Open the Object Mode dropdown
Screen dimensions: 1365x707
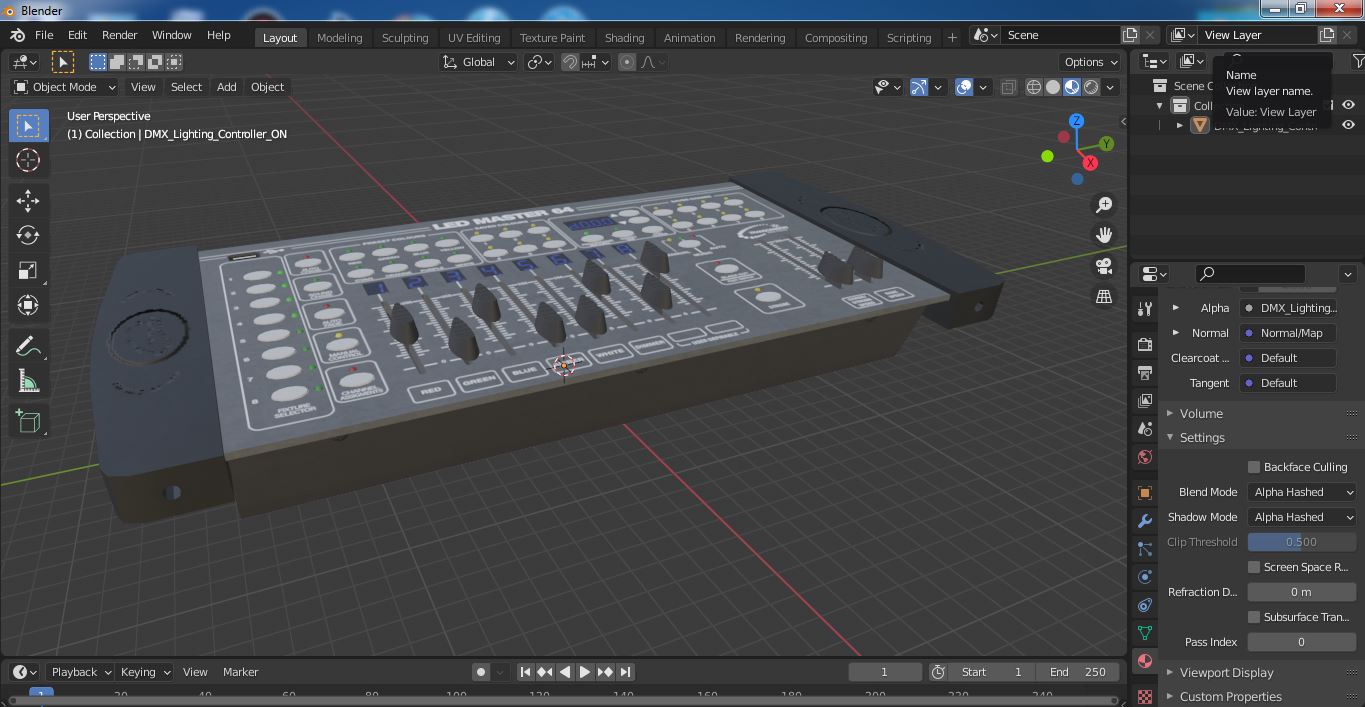64,87
